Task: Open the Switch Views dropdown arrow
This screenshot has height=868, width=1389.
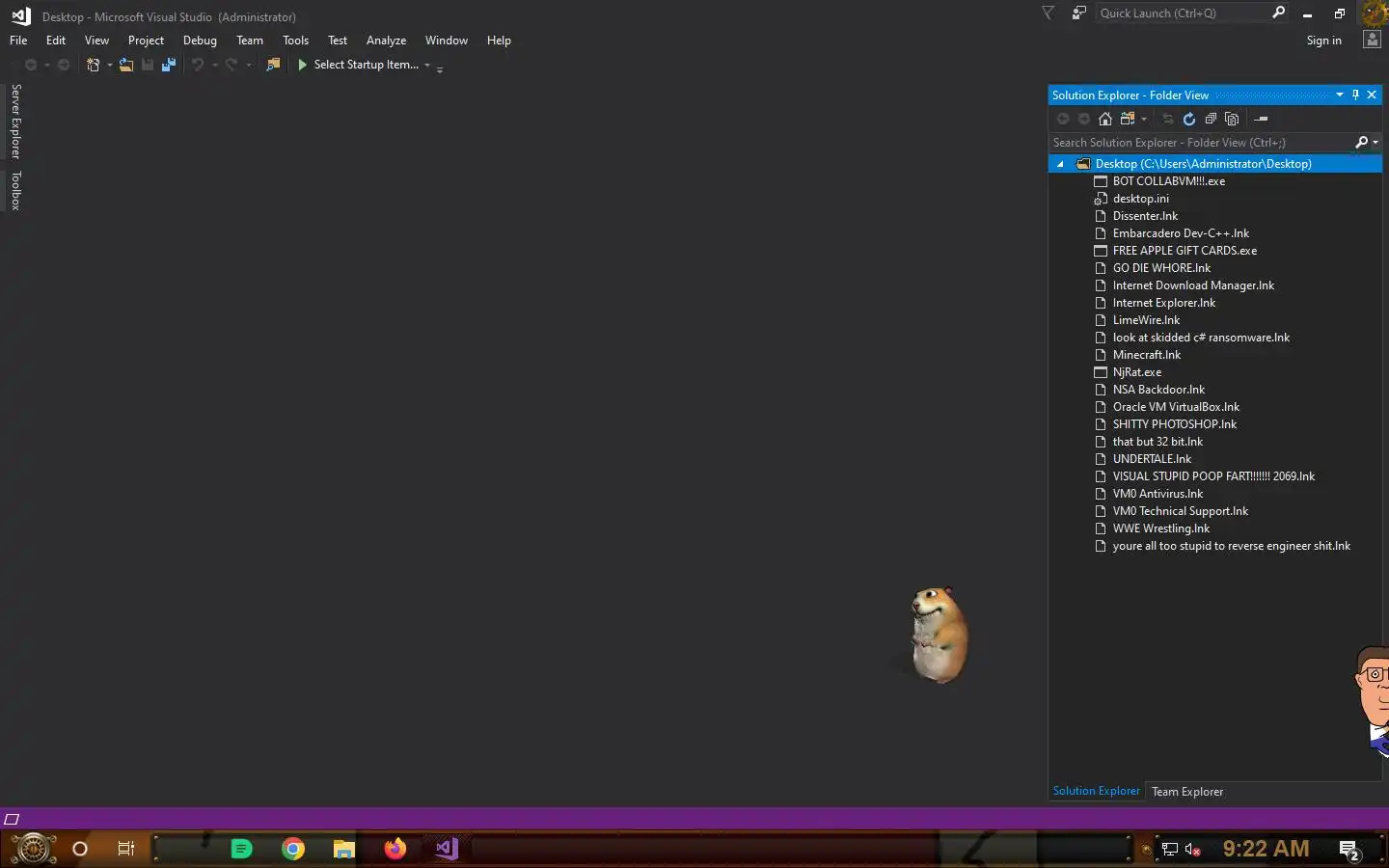Action: click(x=1143, y=119)
